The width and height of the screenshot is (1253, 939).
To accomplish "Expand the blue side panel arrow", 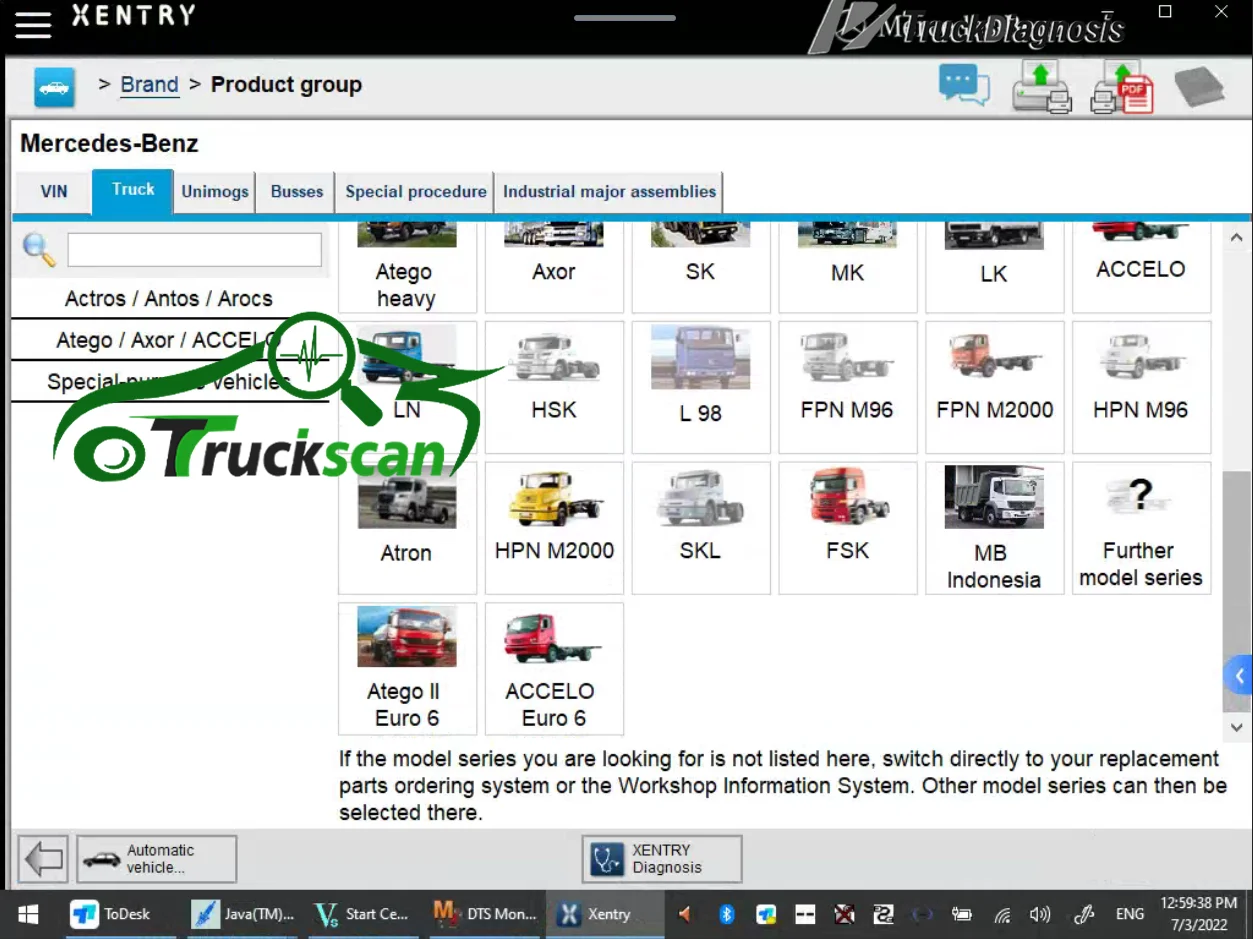I will click(x=1240, y=676).
